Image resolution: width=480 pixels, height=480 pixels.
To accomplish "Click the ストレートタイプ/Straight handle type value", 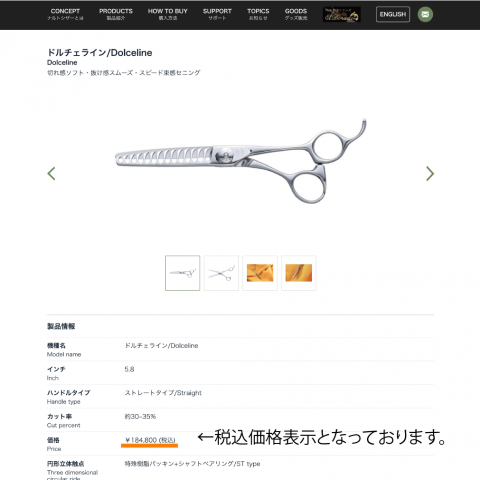I will click(163, 393).
